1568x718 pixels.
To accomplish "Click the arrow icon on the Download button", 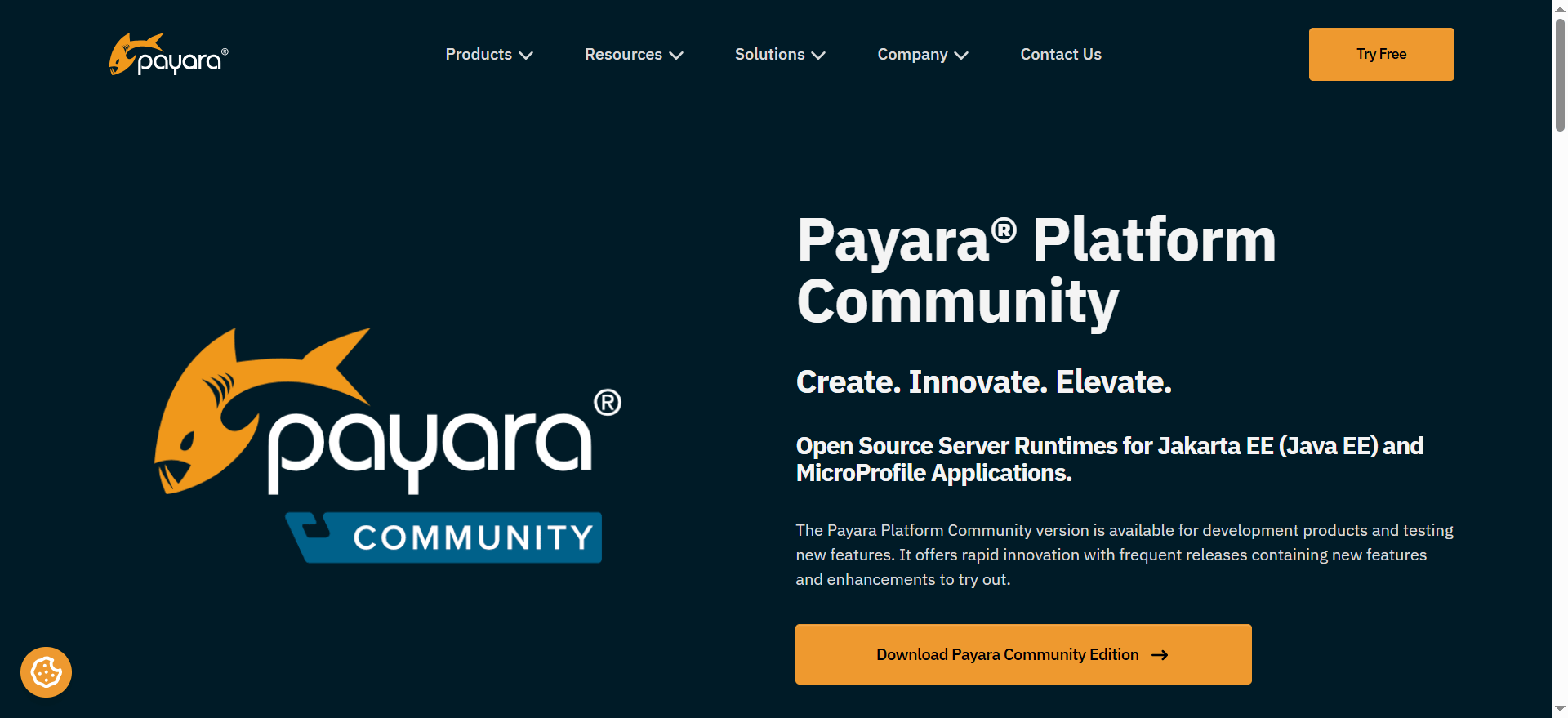I will point(1160,655).
